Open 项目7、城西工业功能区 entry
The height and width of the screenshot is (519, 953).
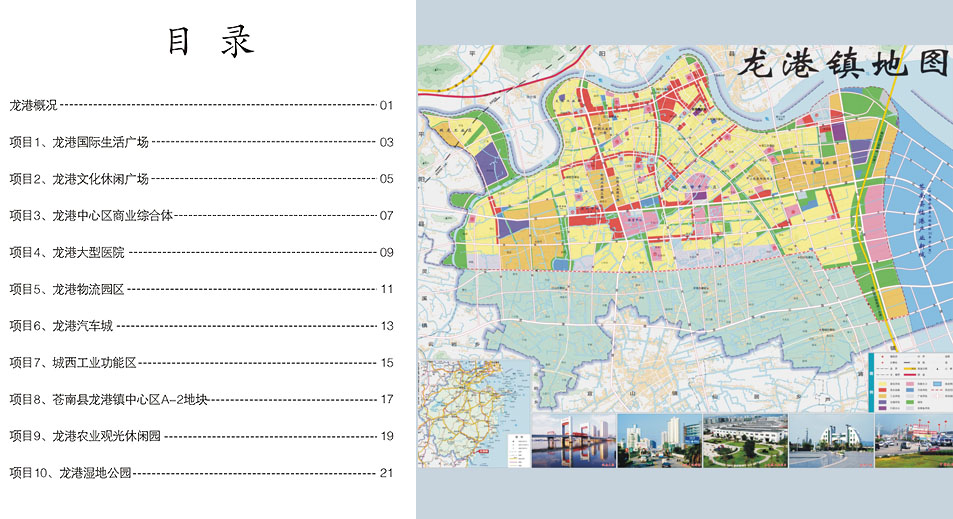point(73,363)
